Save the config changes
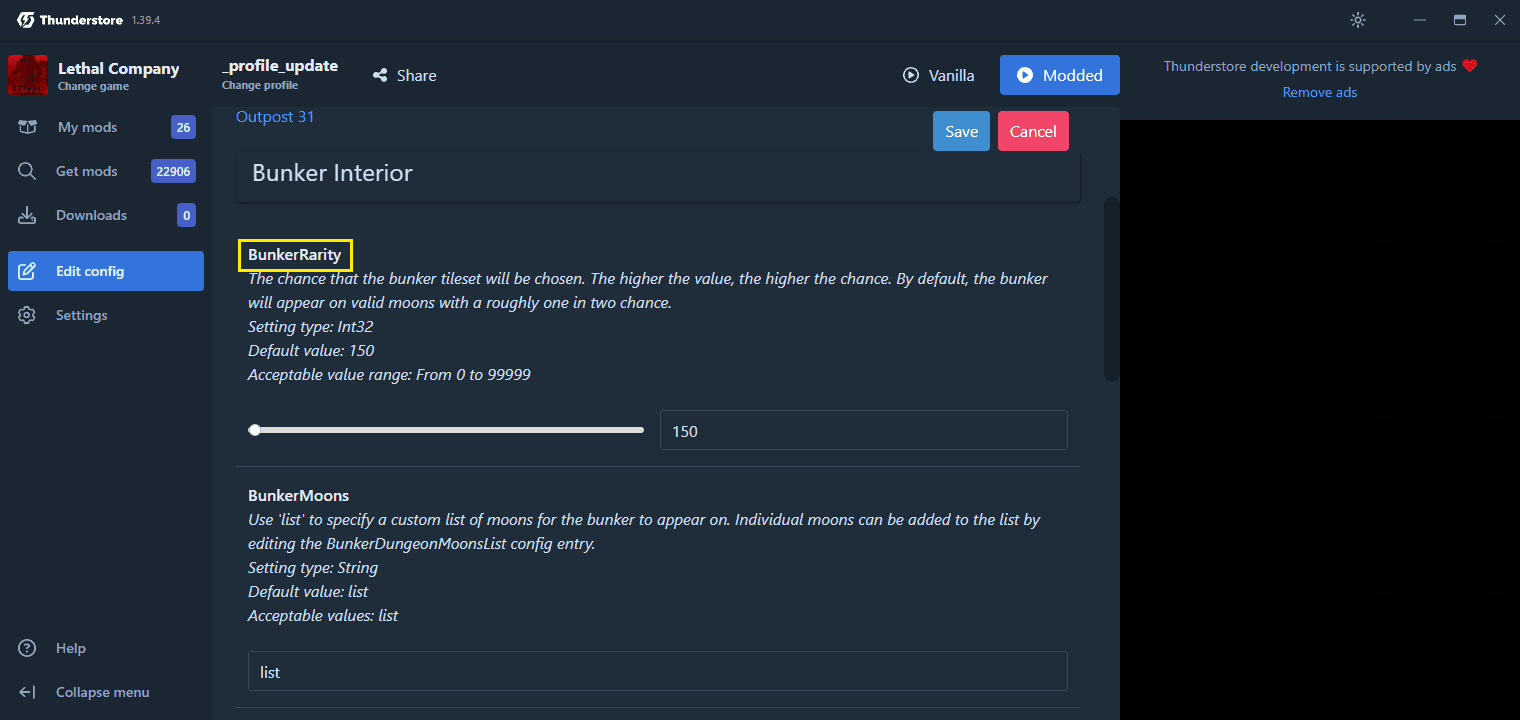This screenshot has height=720, width=1520. [x=961, y=131]
